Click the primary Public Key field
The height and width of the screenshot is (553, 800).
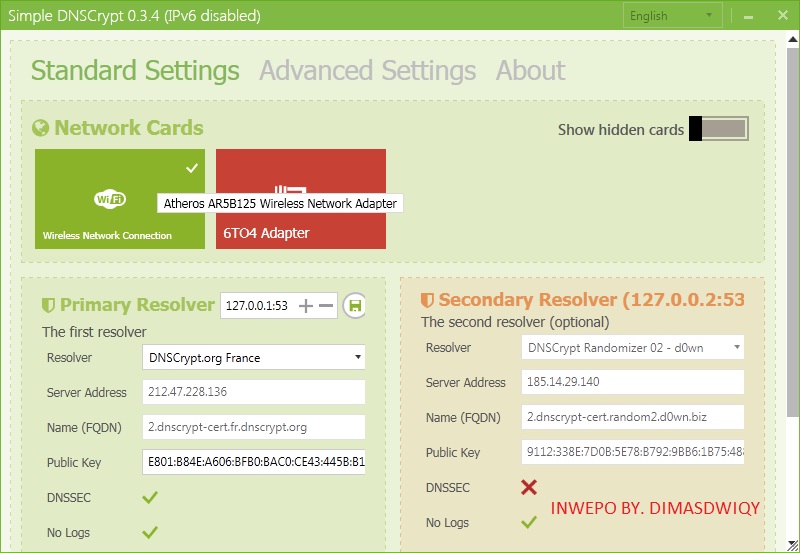[254, 462]
